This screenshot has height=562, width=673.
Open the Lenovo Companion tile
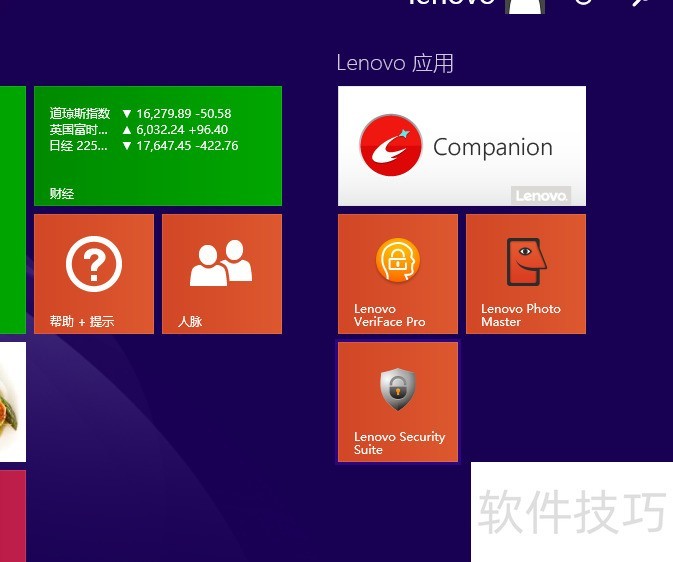pos(462,146)
